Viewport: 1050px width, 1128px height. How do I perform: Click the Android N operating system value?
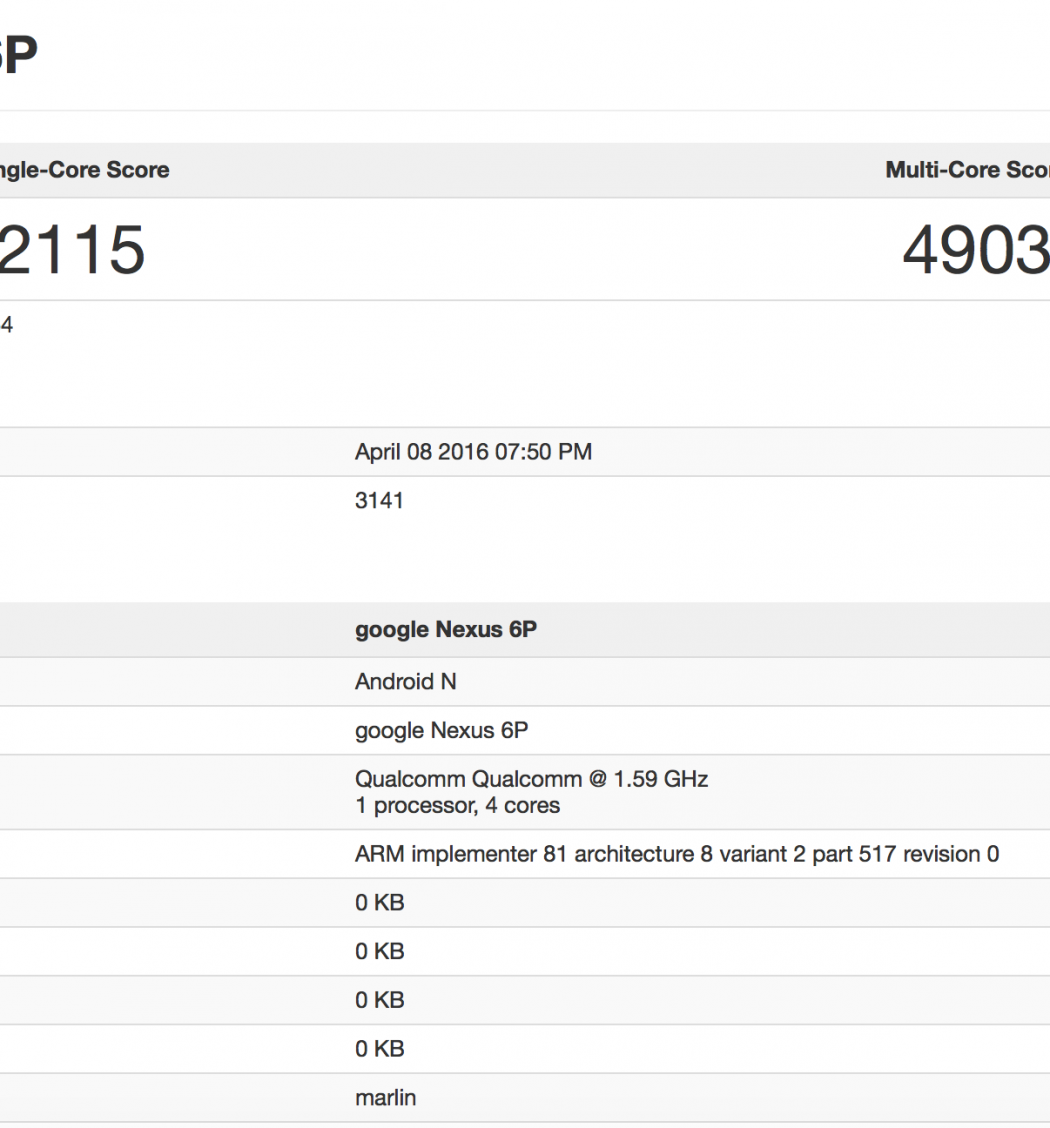tap(405, 682)
